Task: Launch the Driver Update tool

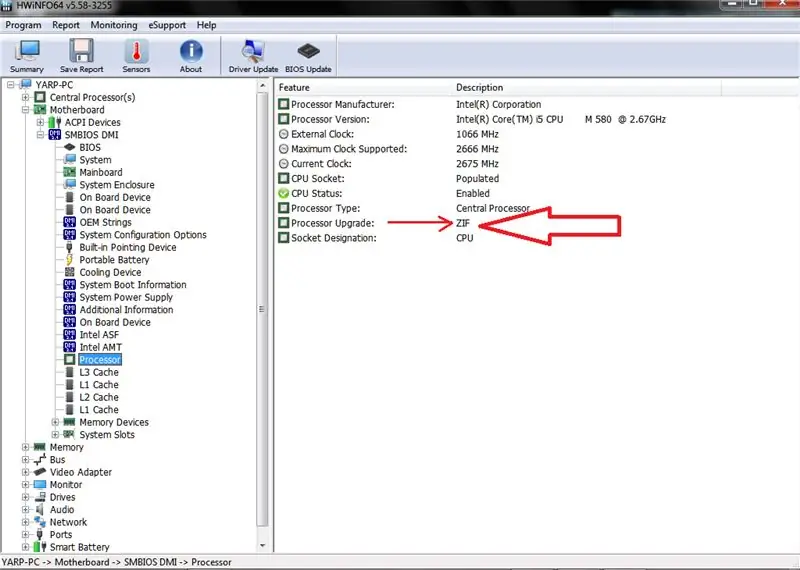Action: 253,56
